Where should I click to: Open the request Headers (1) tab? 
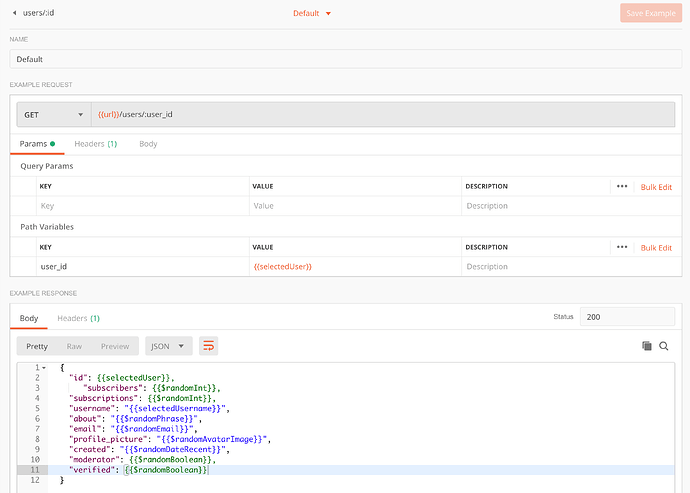click(x=95, y=144)
